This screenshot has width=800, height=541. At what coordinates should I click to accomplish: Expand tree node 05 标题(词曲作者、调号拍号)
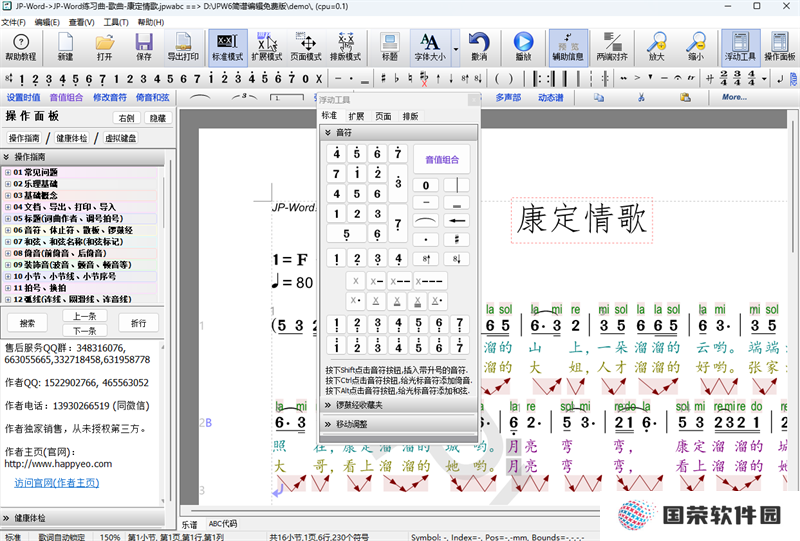[8, 218]
